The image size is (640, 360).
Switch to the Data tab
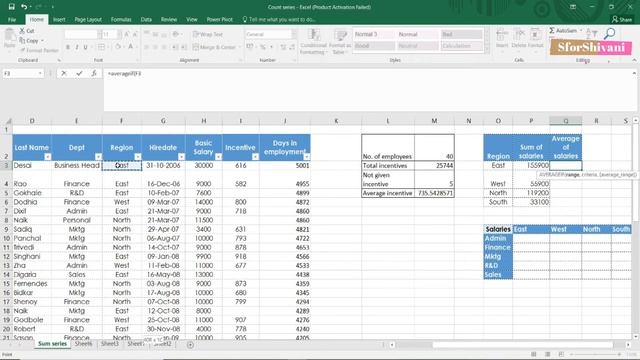point(146,20)
